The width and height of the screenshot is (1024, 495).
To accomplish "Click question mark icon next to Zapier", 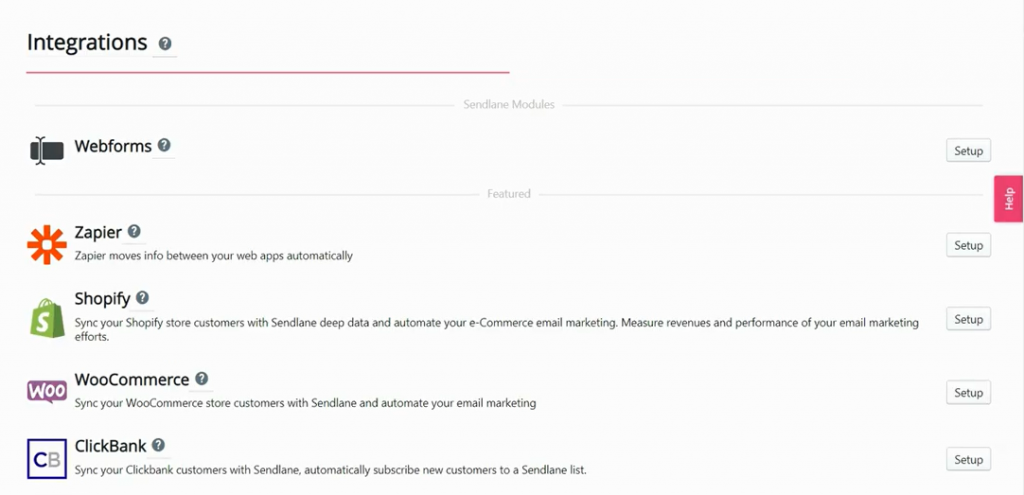I will (134, 231).
